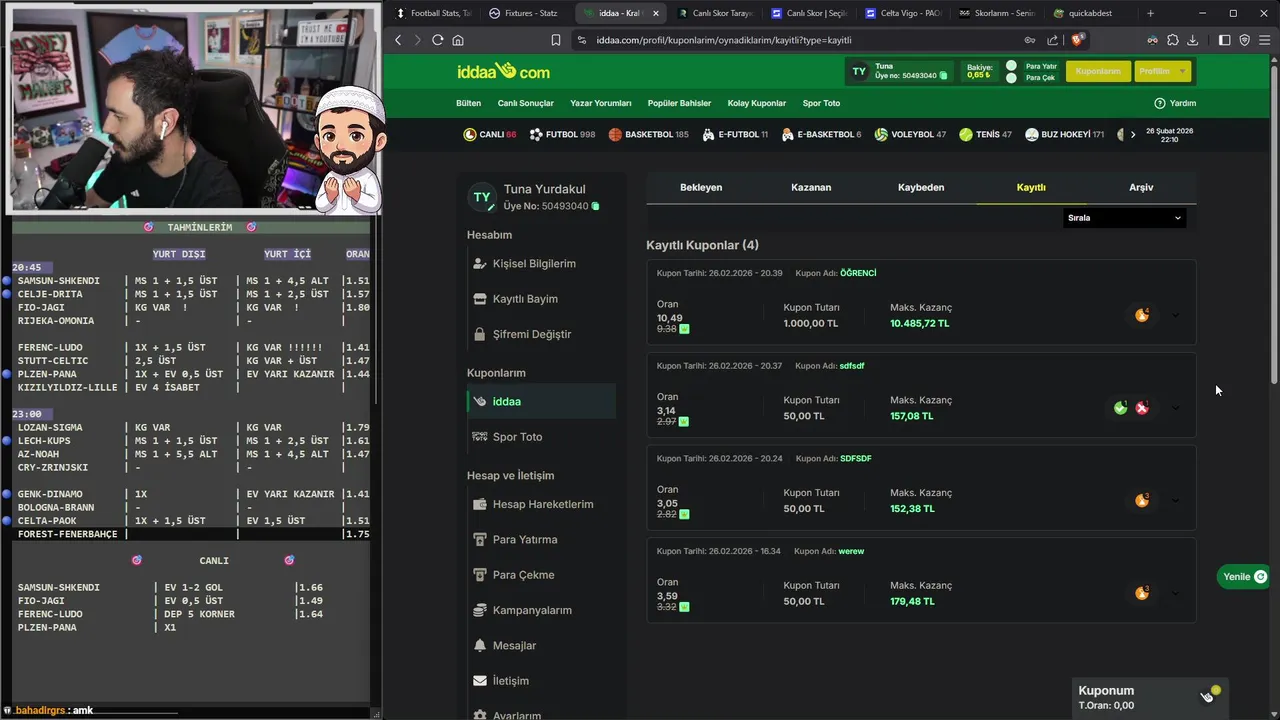Go to browser home page
The image size is (1280, 720).
tap(458, 40)
